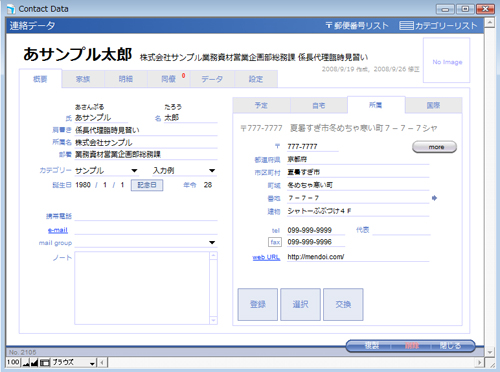Toggle the status area icon in bottom bar
This screenshot has height=372, width=500.
45,362
